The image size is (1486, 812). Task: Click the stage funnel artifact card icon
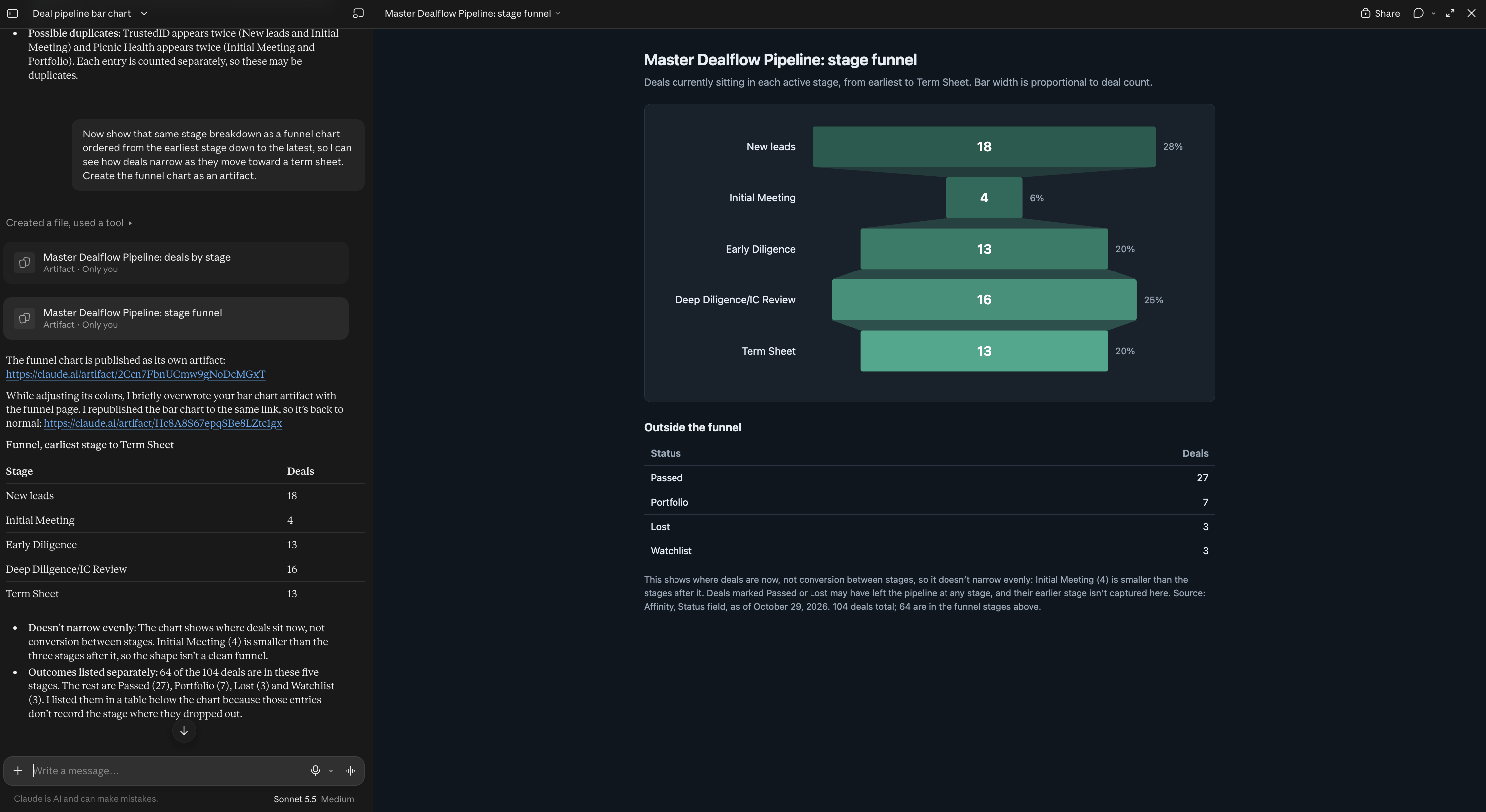coord(25,318)
